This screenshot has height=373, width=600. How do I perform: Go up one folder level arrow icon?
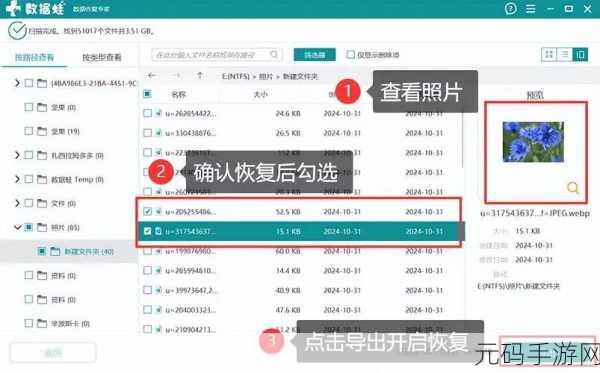(200, 75)
